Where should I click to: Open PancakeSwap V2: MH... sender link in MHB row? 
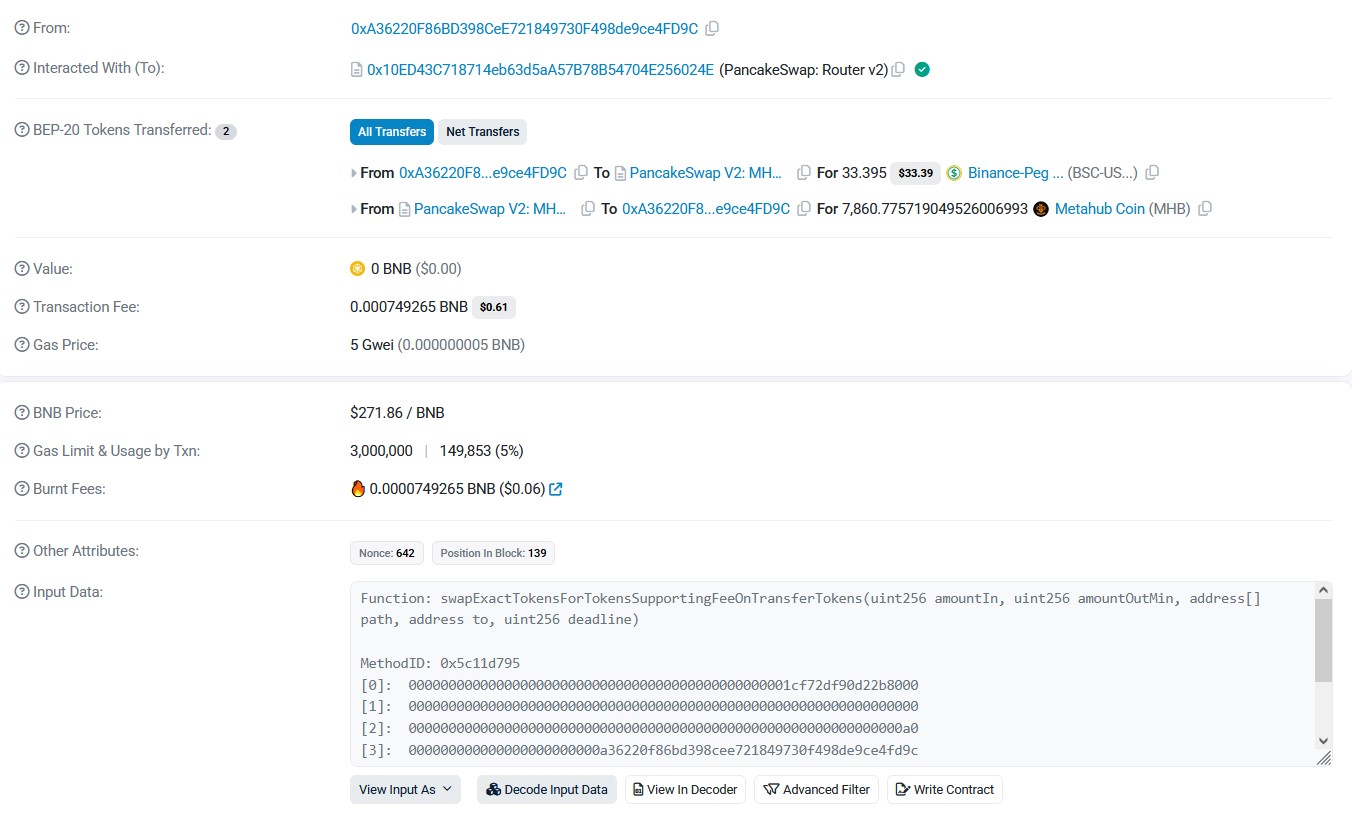(x=490, y=209)
